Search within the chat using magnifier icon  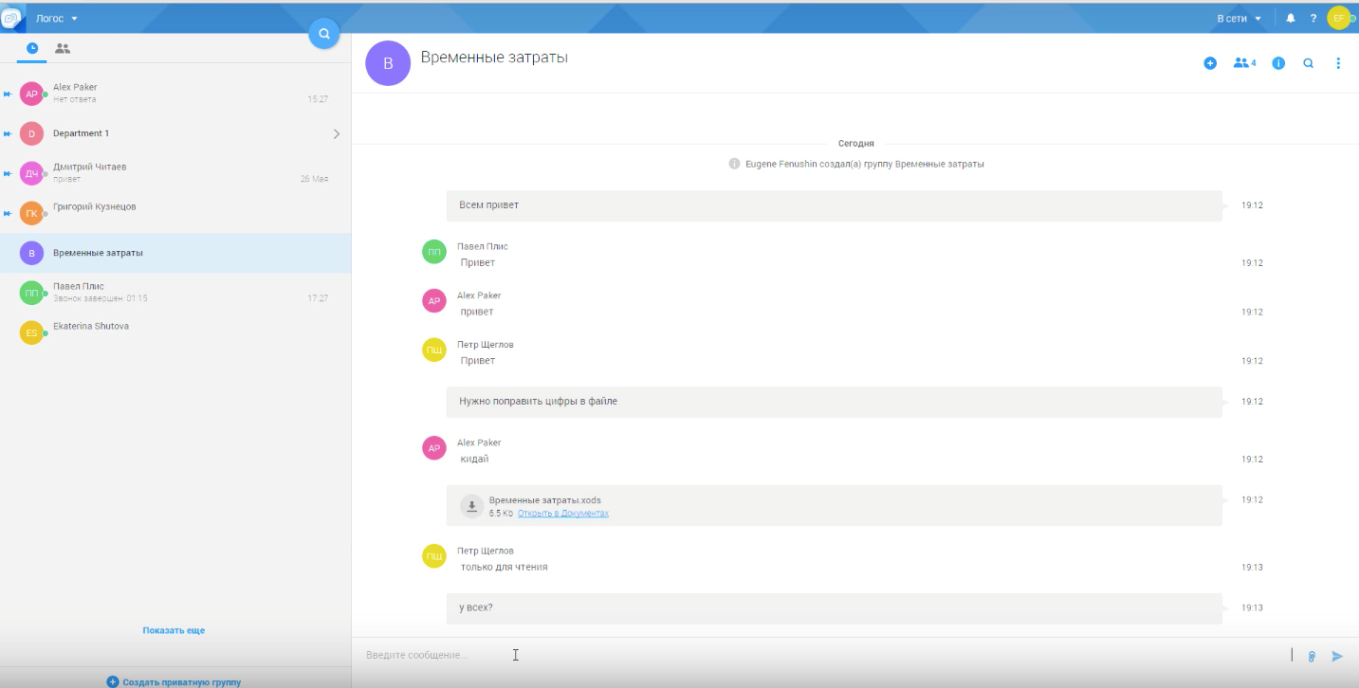(x=1308, y=63)
